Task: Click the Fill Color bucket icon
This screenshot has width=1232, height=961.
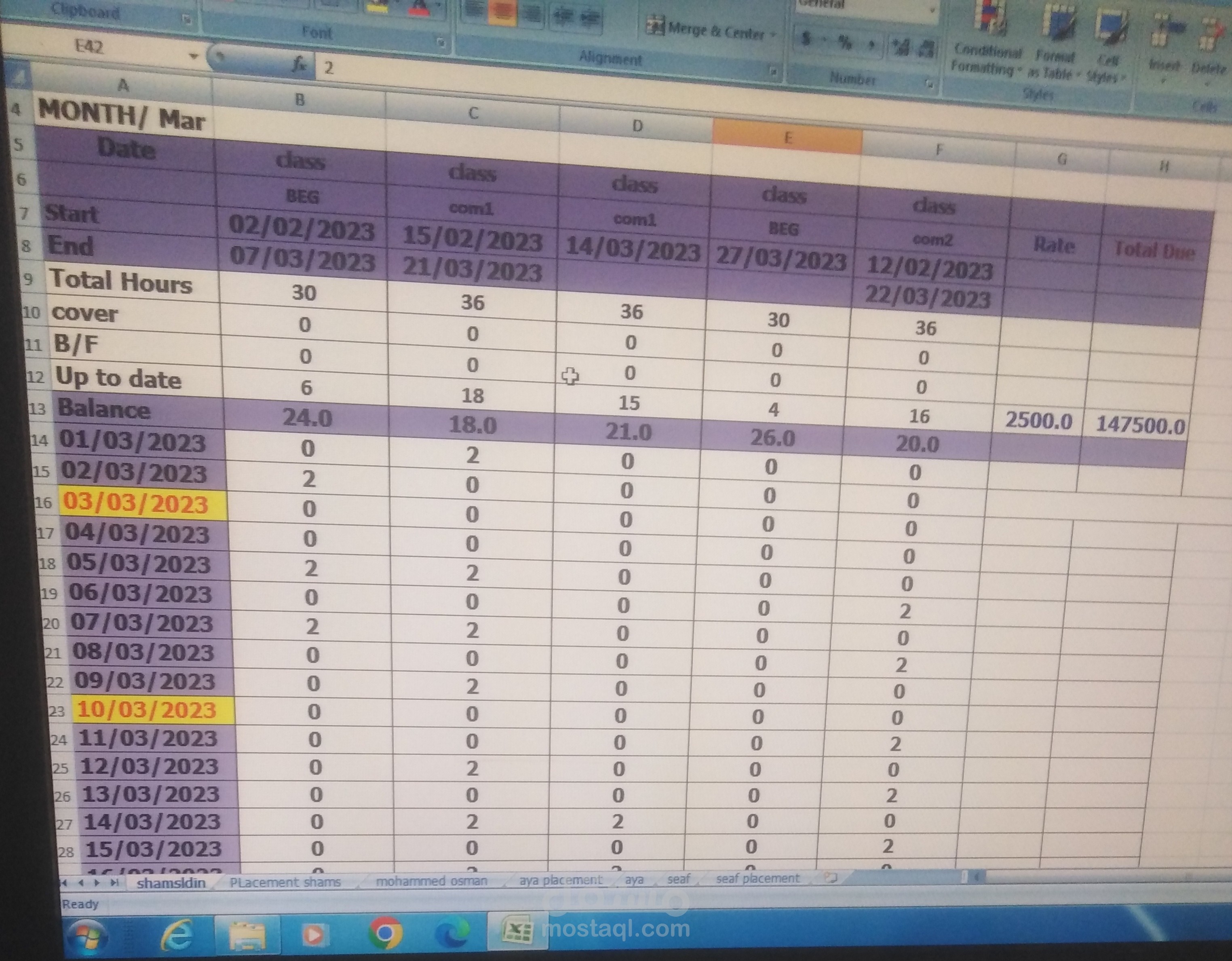Action: click(377, 6)
